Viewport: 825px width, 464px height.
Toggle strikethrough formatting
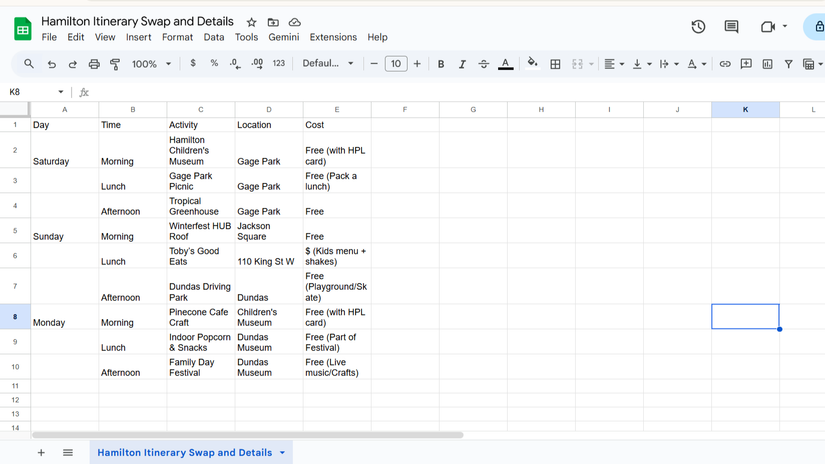(x=483, y=64)
